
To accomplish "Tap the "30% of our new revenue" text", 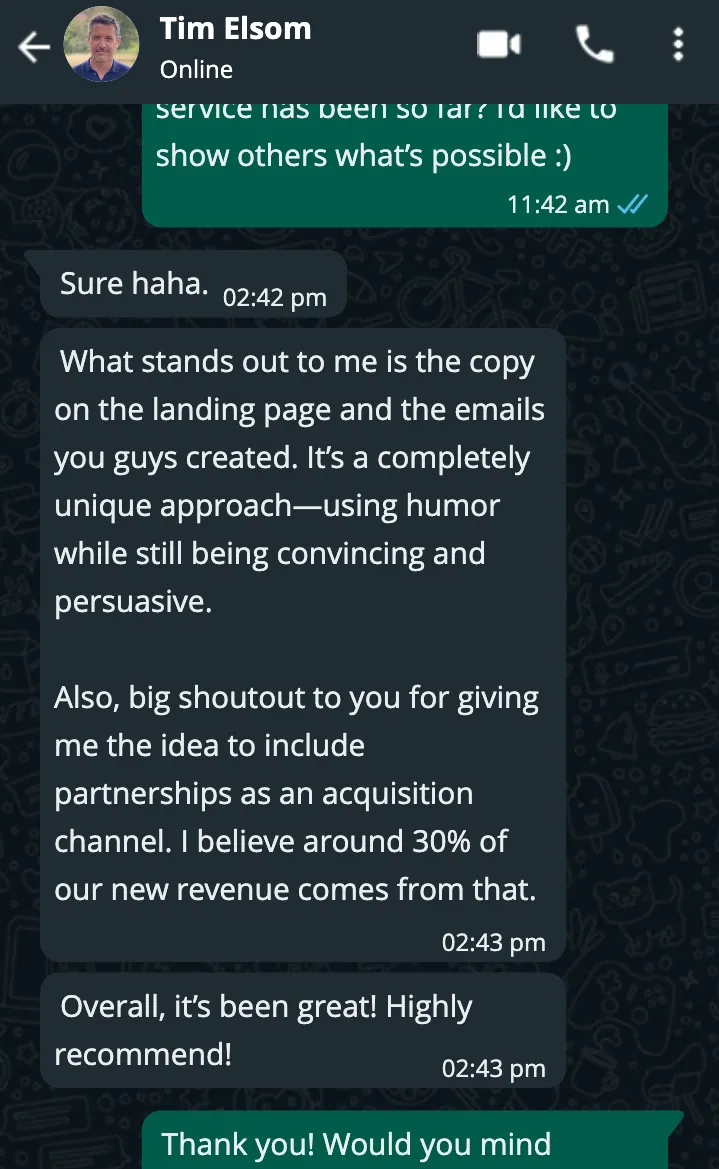I will click(295, 866).
